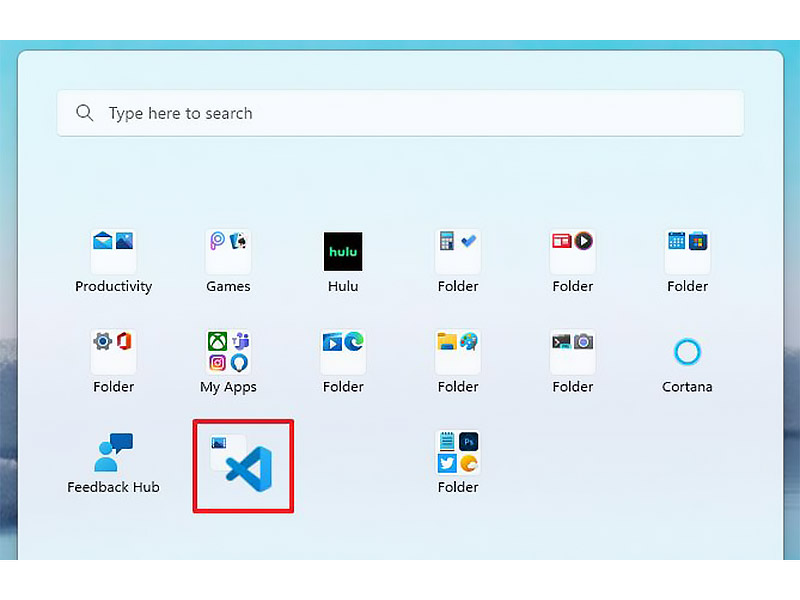Click the Twitter icon in the bottom folder

point(447,463)
